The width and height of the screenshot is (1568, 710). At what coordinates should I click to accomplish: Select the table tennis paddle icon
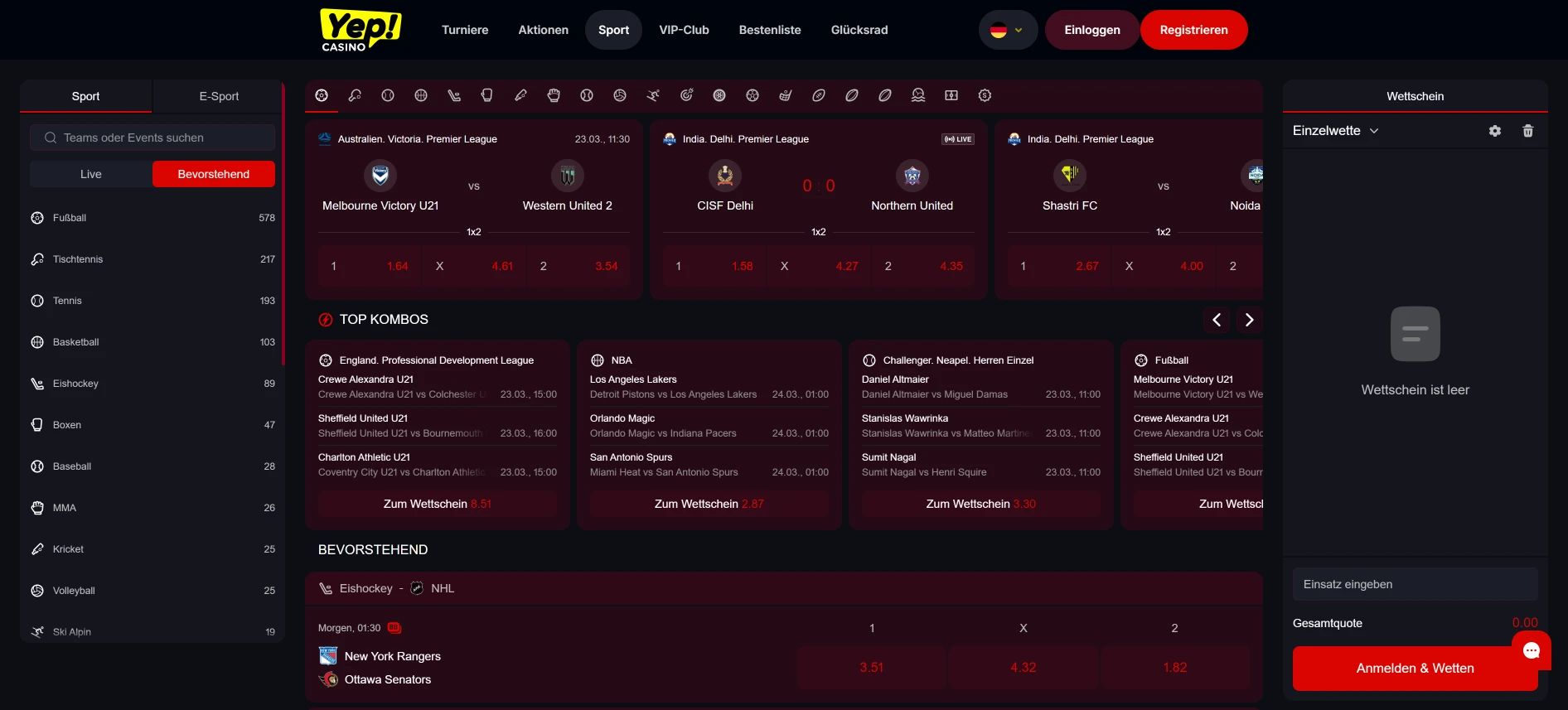point(355,95)
